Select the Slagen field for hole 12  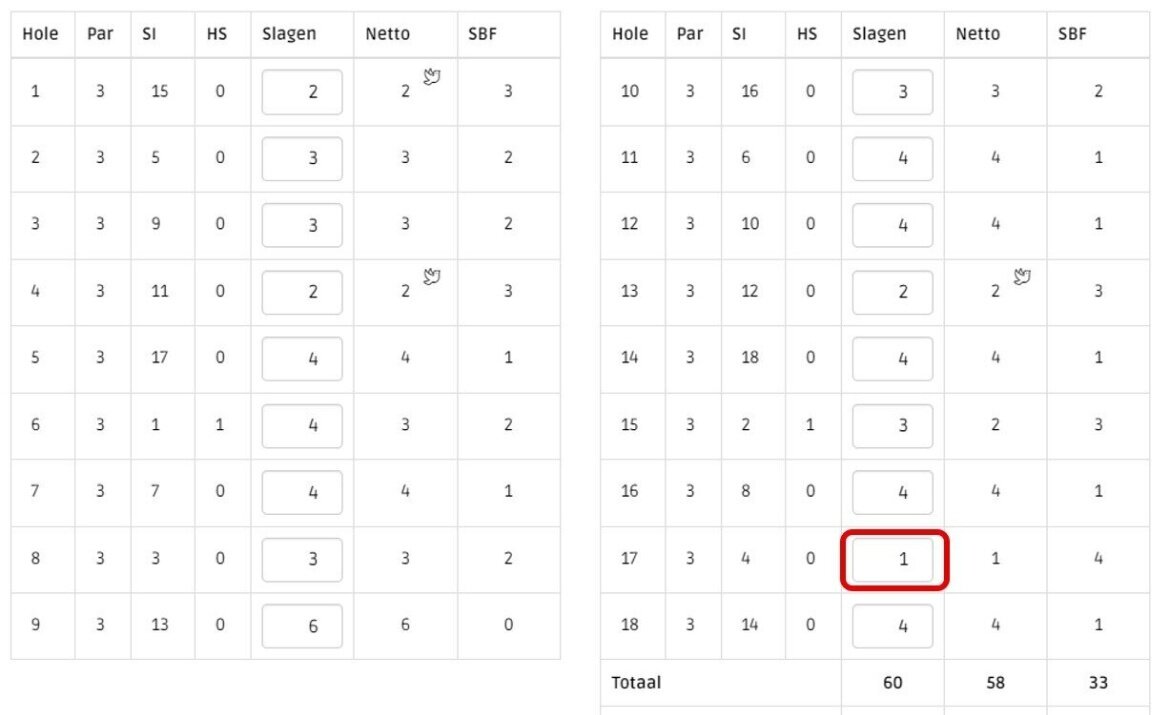coord(892,225)
